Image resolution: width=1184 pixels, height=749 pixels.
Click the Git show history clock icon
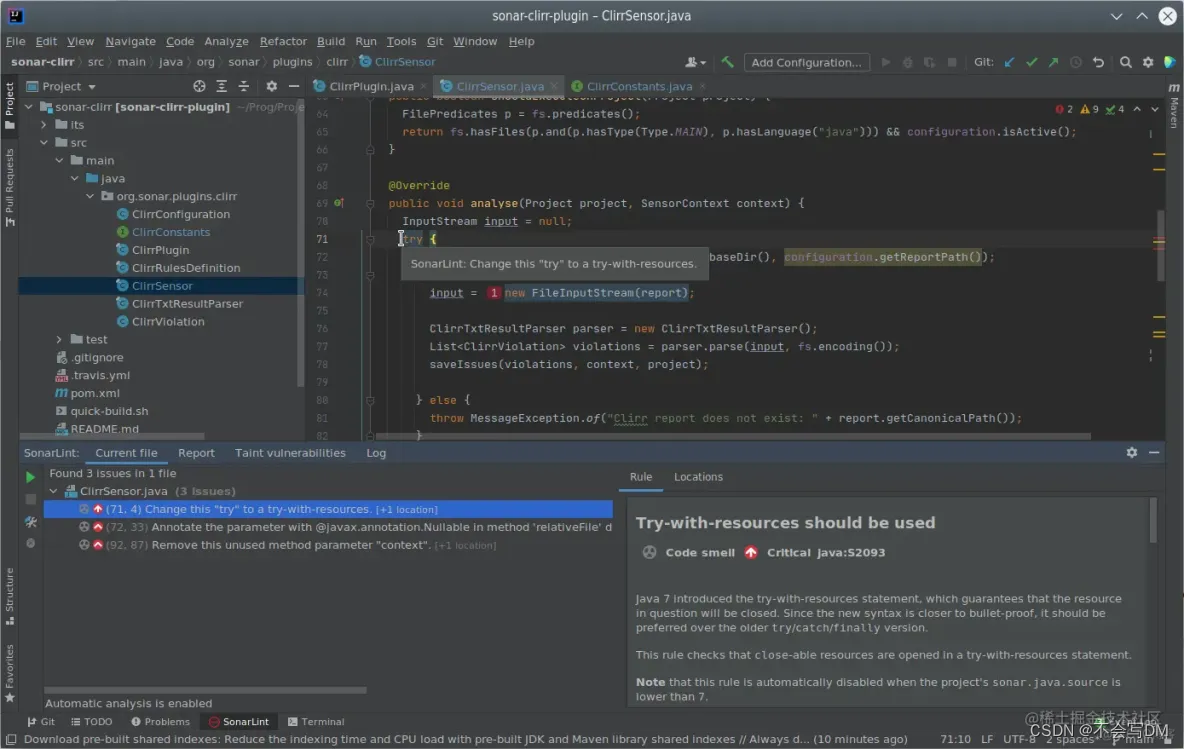click(1076, 62)
